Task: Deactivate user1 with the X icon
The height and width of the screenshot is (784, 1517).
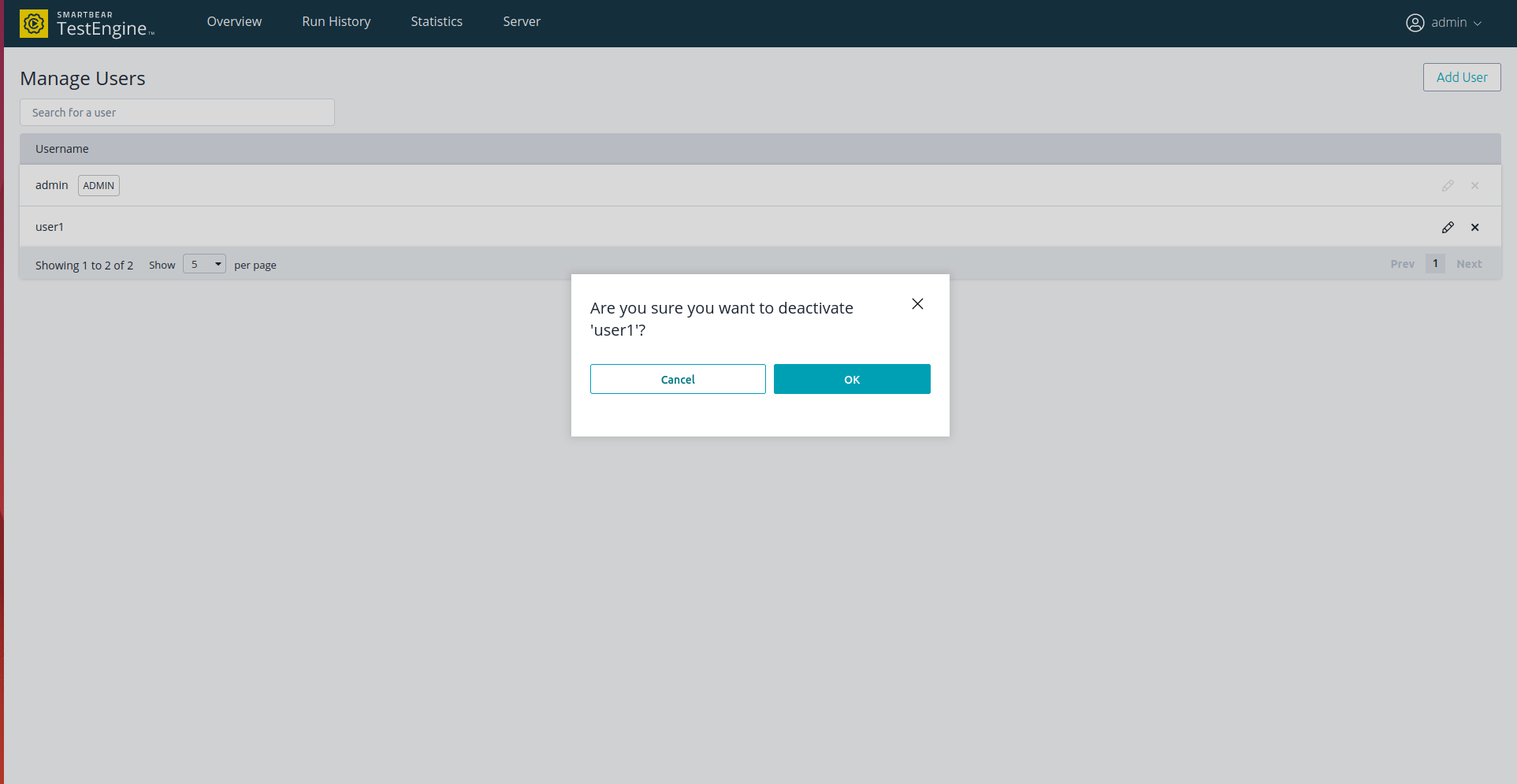Action: tap(1474, 228)
